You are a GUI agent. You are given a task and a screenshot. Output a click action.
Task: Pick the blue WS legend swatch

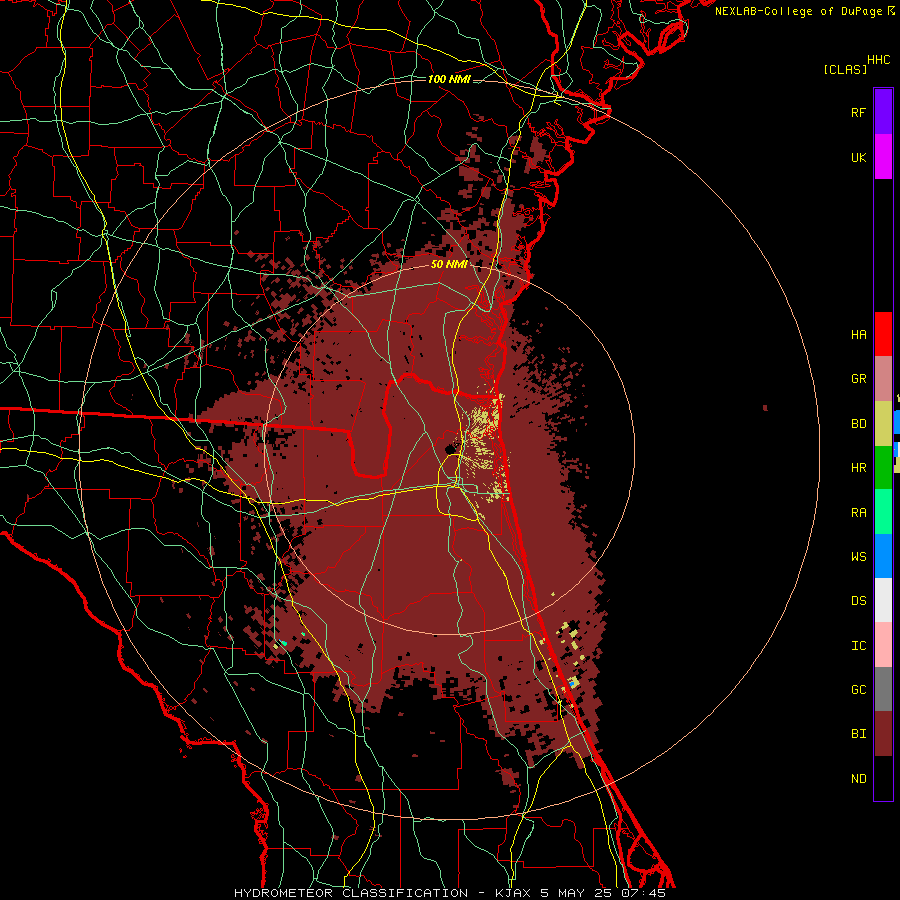(x=883, y=556)
